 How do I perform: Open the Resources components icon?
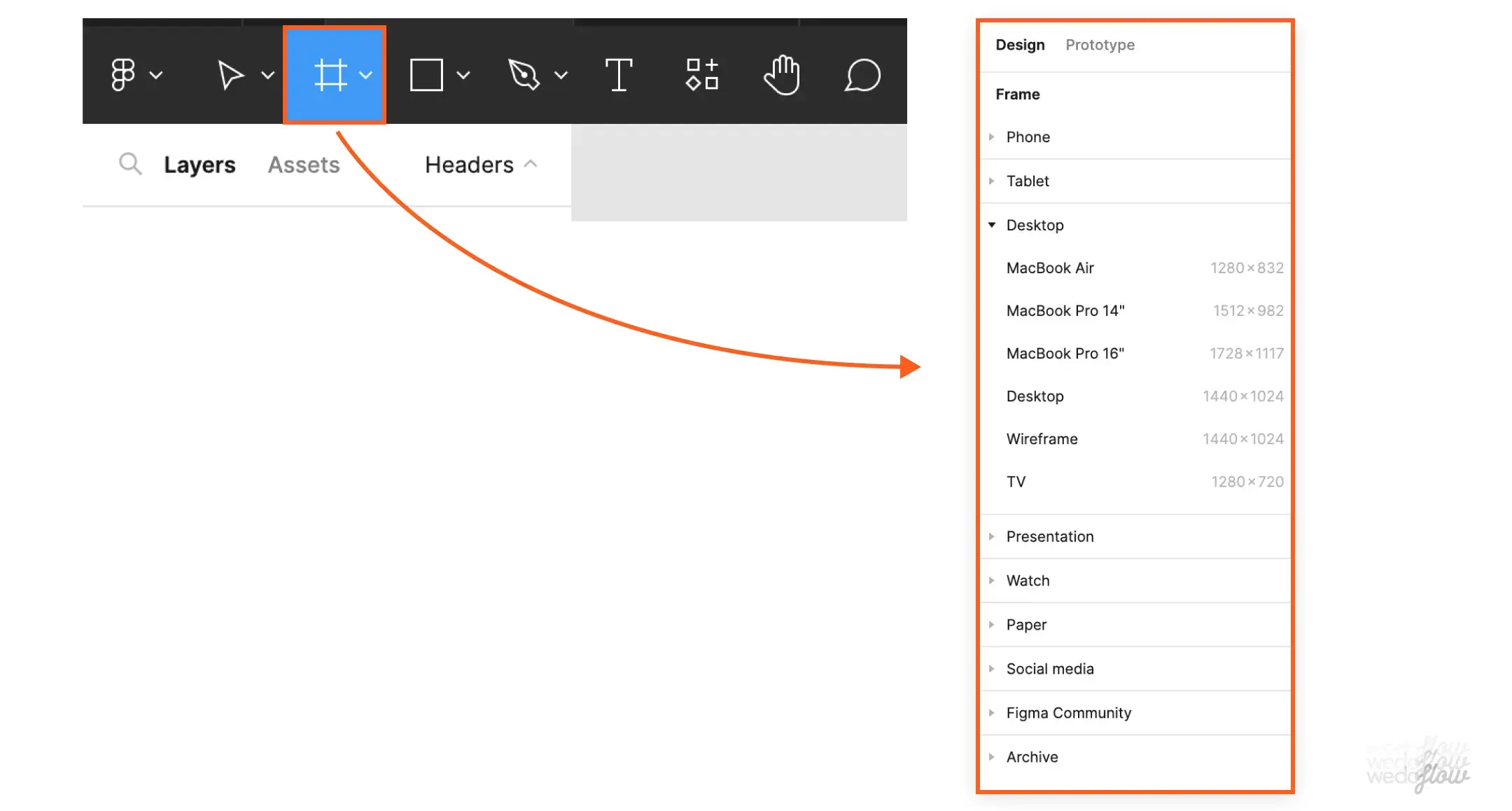tap(702, 74)
